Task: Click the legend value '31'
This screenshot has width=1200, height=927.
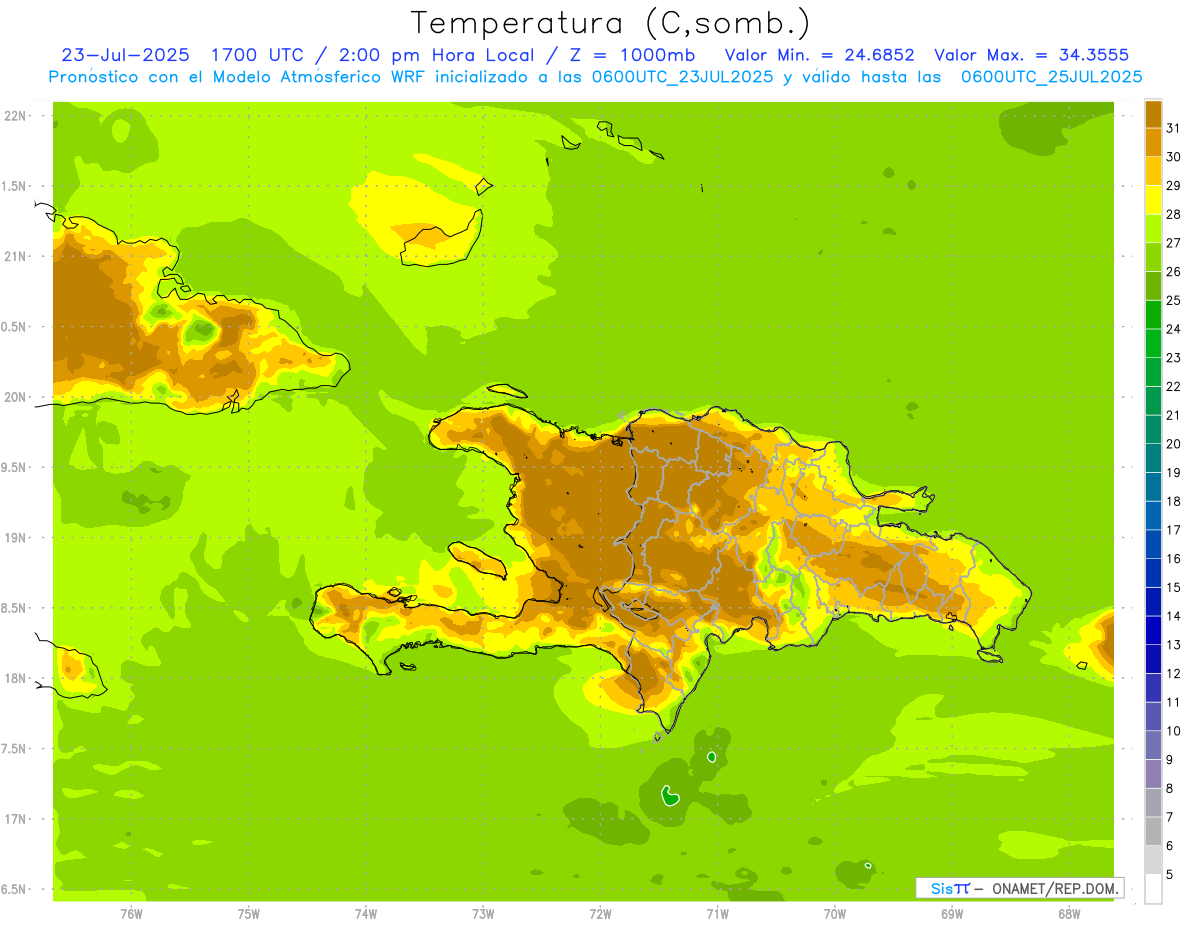Action: [x=1173, y=128]
